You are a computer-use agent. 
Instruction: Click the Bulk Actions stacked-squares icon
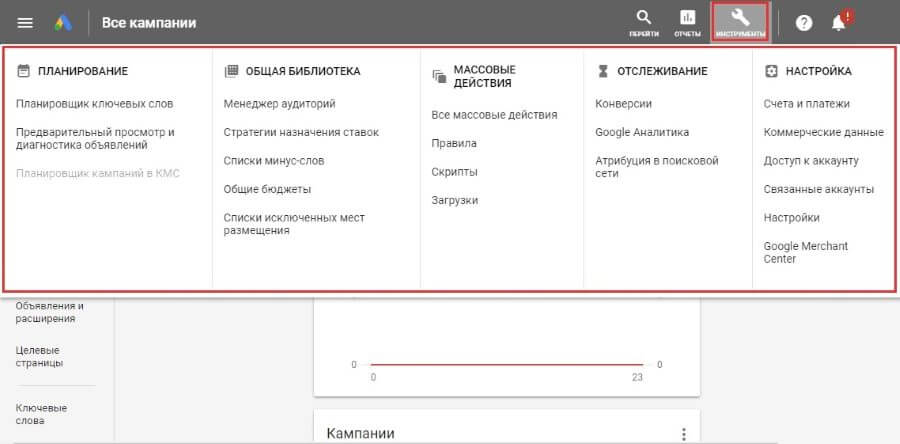click(x=439, y=76)
